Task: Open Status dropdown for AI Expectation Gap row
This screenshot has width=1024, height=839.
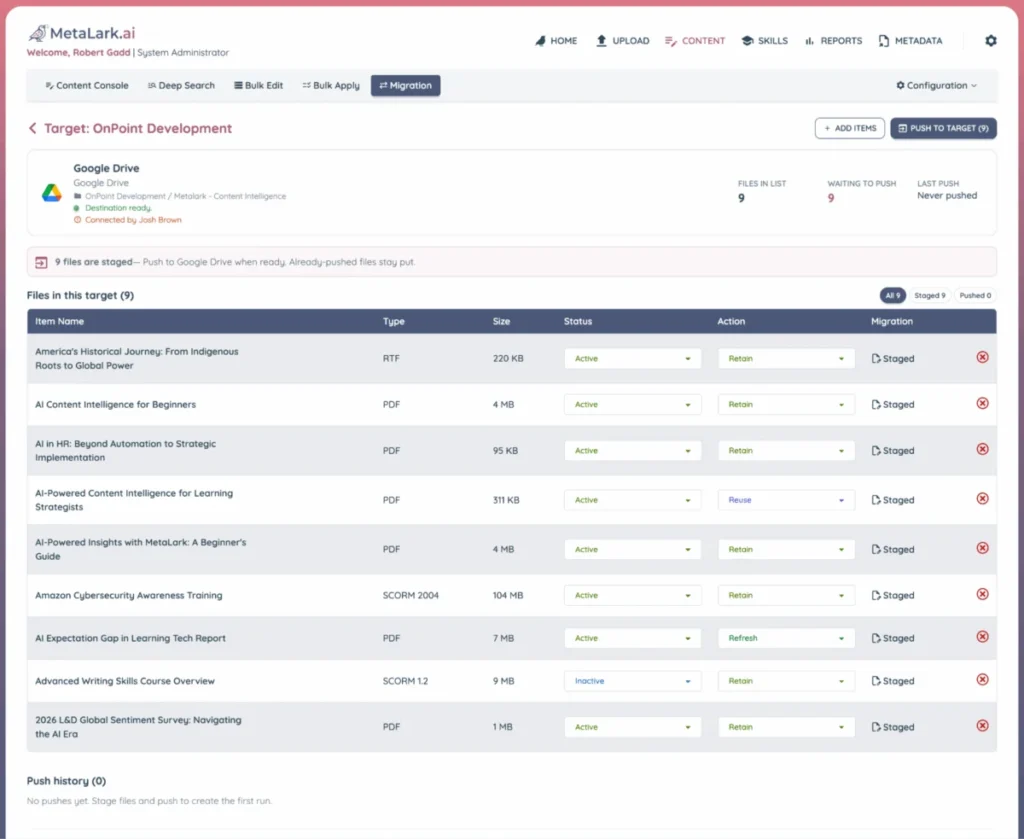Action: (x=632, y=638)
